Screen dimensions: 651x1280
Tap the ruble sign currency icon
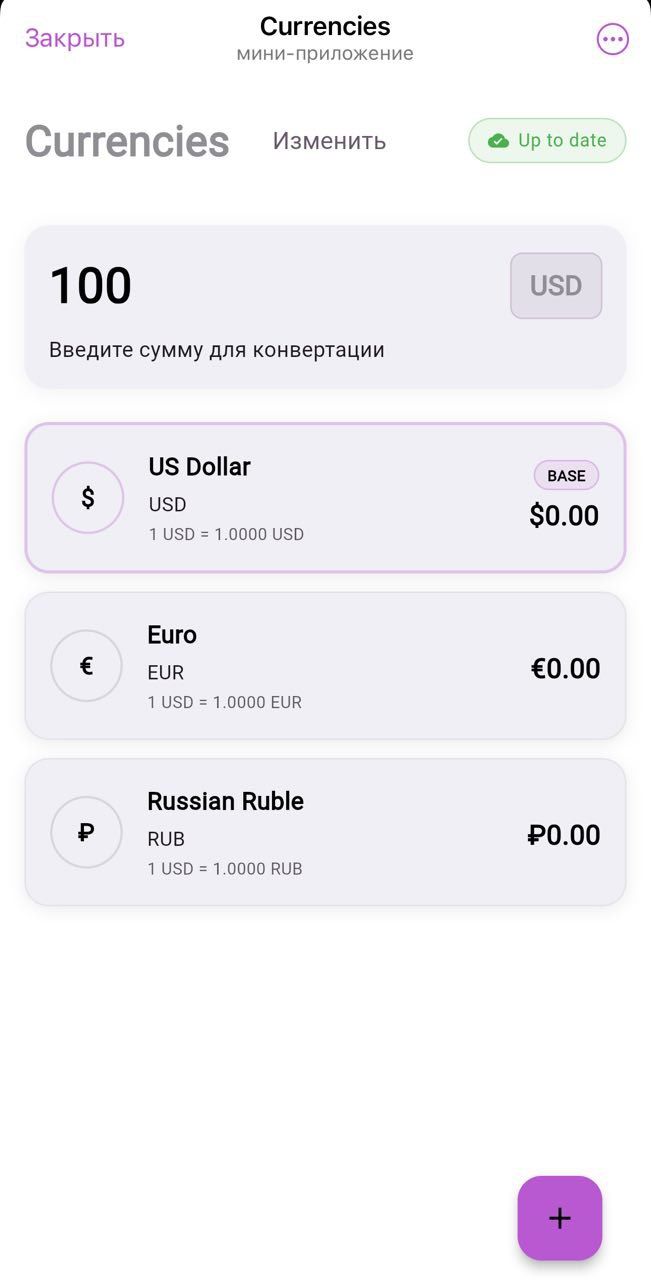click(87, 832)
